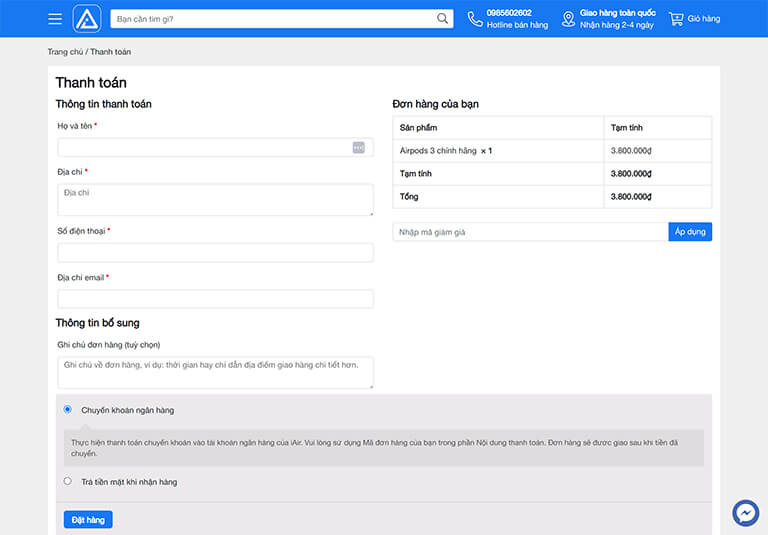Screen dimensions: 768x535
Task: Click the autofill icon in name field
Action: pos(359,147)
